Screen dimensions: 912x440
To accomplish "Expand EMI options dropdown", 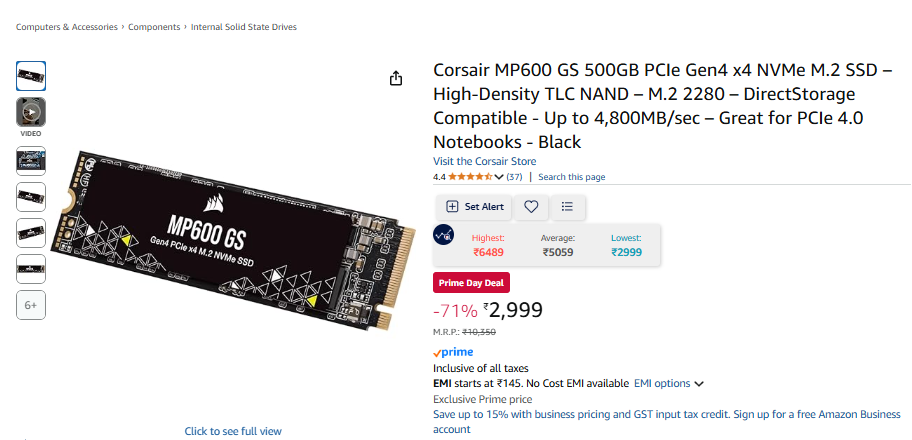I will 669,384.
